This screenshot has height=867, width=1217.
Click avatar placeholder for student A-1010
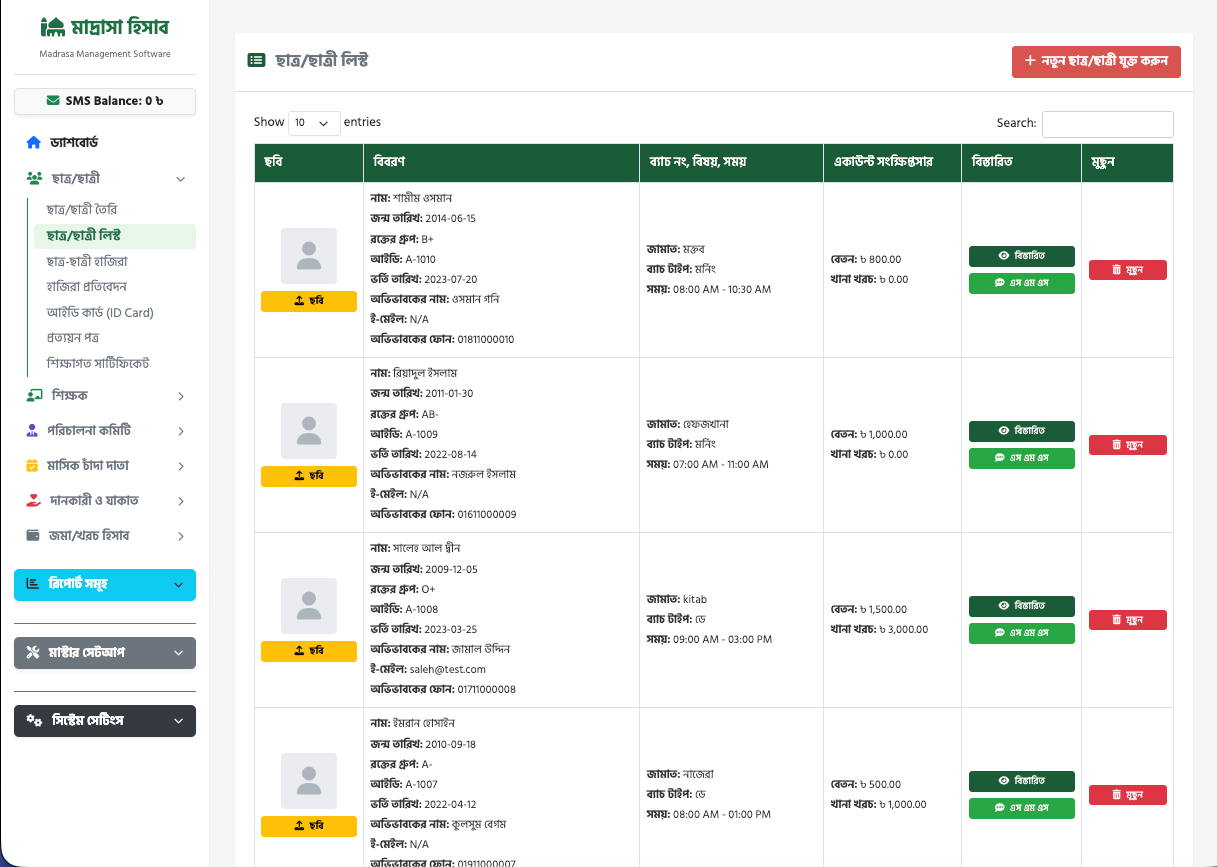tap(309, 256)
